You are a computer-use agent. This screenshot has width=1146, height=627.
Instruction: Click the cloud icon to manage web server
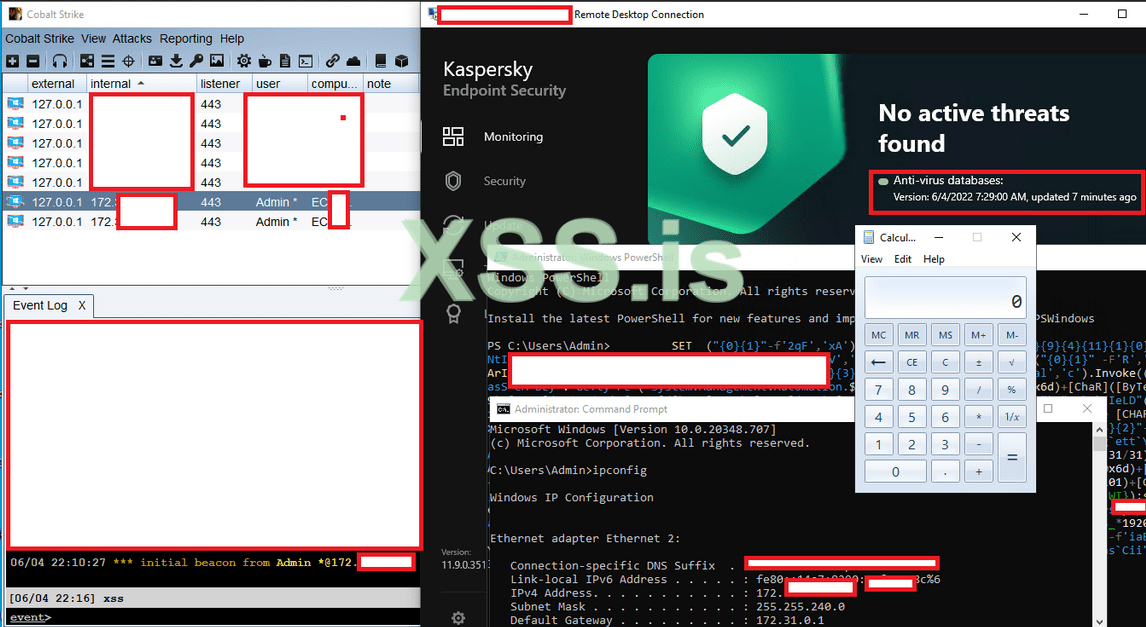point(353,61)
